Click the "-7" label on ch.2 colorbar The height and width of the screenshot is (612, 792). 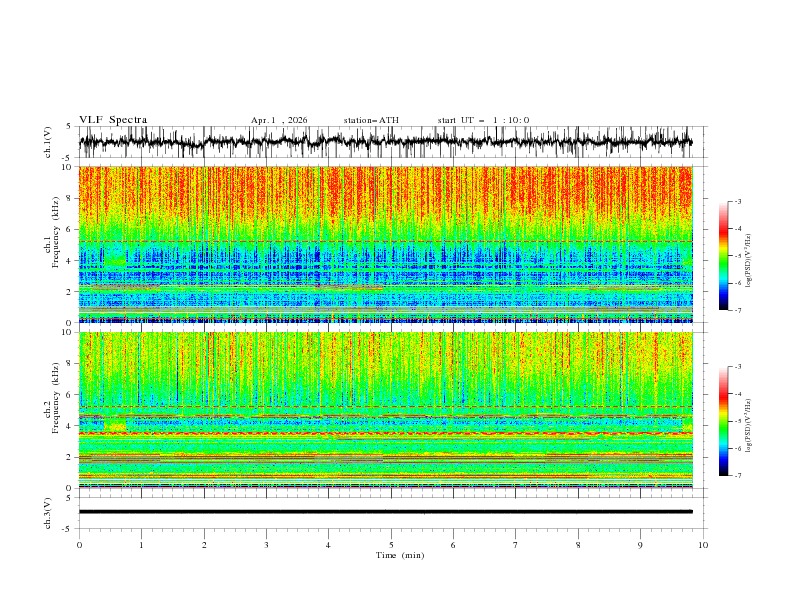click(738, 476)
